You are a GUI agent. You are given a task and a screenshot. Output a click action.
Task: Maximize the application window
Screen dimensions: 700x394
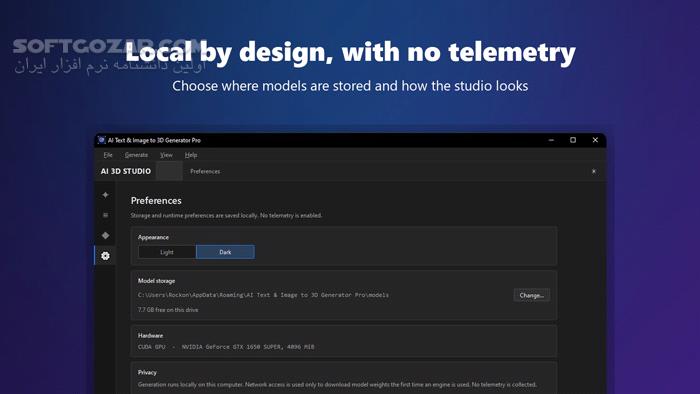click(573, 140)
